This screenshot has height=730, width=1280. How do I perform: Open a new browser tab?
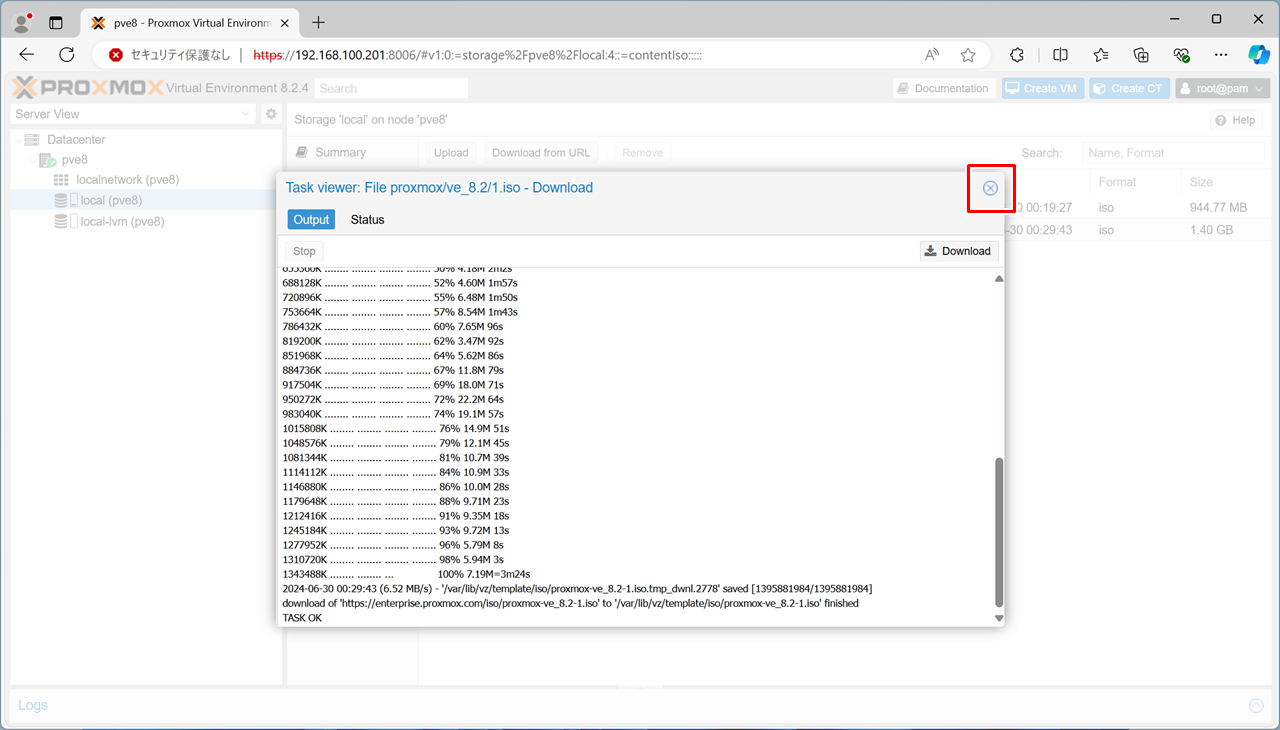click(x=318, y=21)
